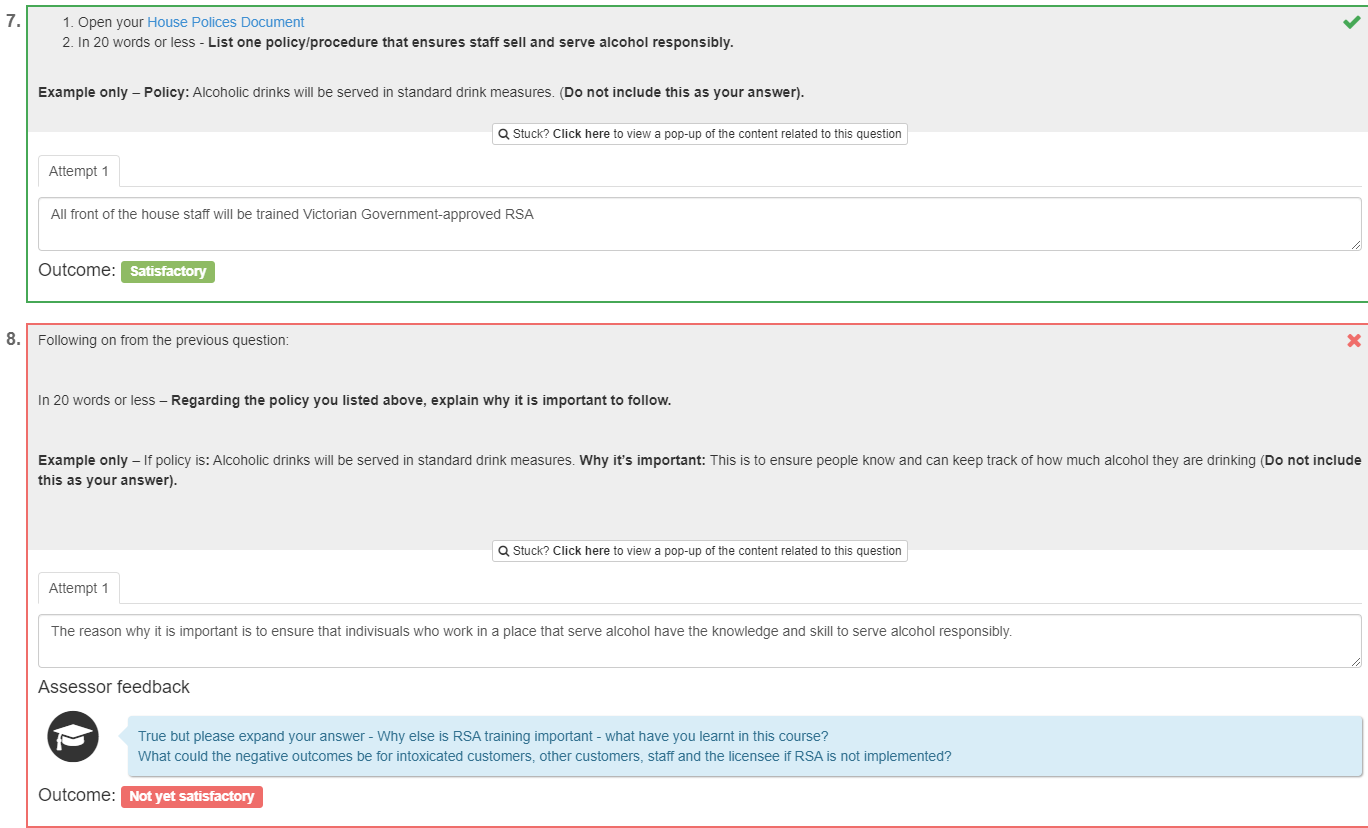Image resolution: width=1368 pixels, height=828 pixels.
Task: Click the question 8 answer text box
Action: coord(700,641)
